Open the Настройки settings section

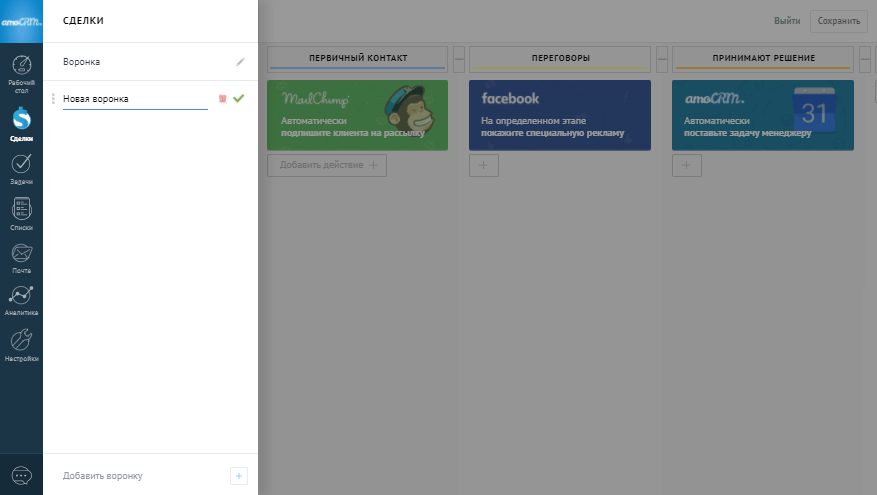click(21, 345)
